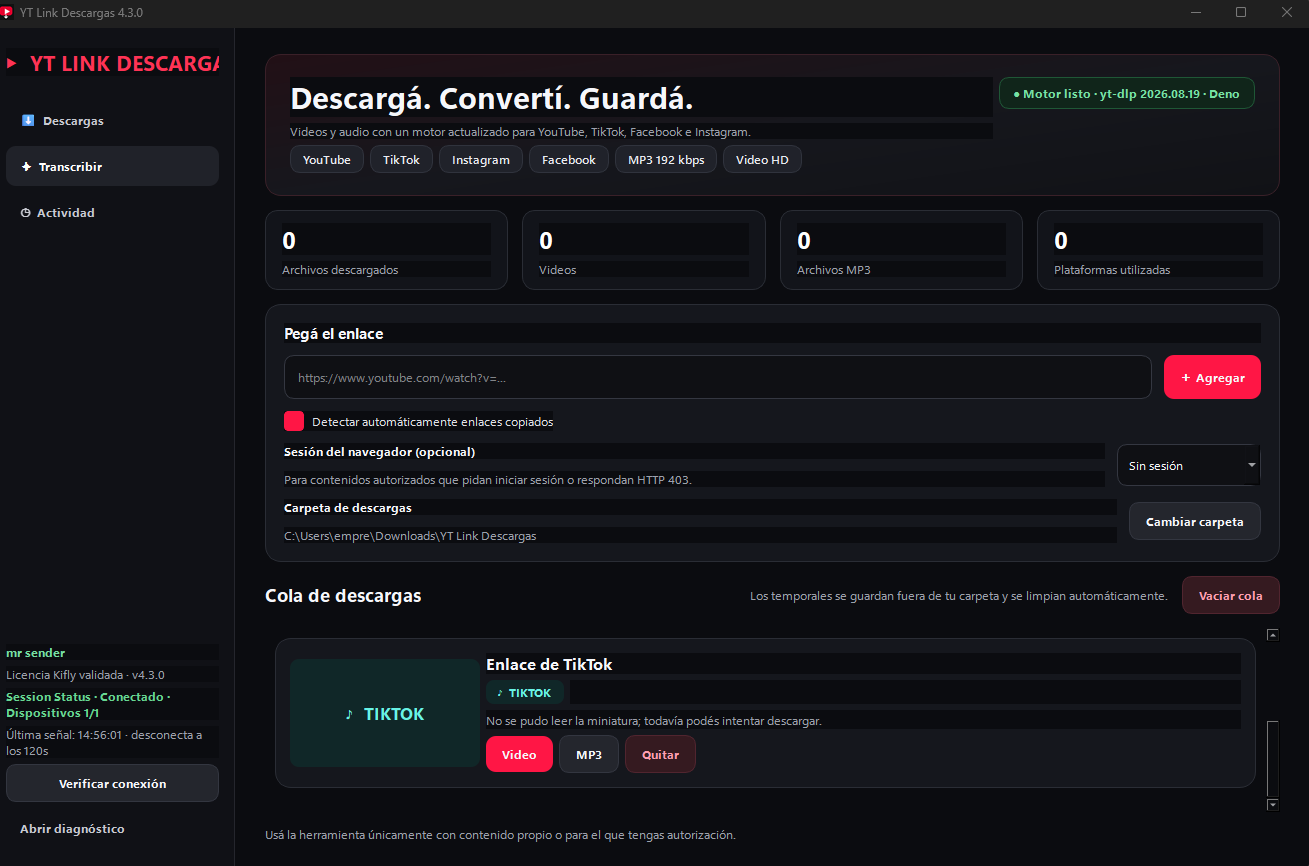Screen dimensions: 1309x866
Task: Minimize the YT Link Descargas window
Action: coord(1195,12)
